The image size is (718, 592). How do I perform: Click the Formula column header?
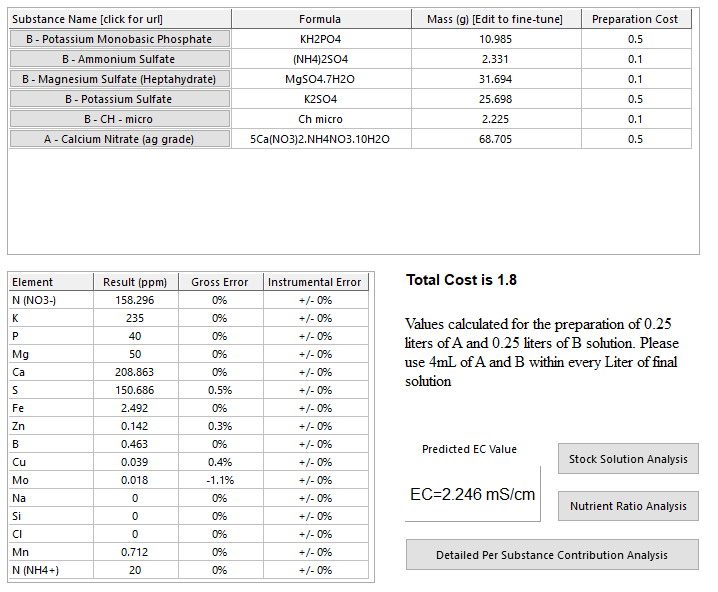coord(321,19)
